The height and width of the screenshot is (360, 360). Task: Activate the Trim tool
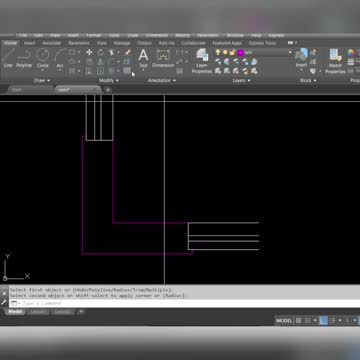[x=111, y=52]
